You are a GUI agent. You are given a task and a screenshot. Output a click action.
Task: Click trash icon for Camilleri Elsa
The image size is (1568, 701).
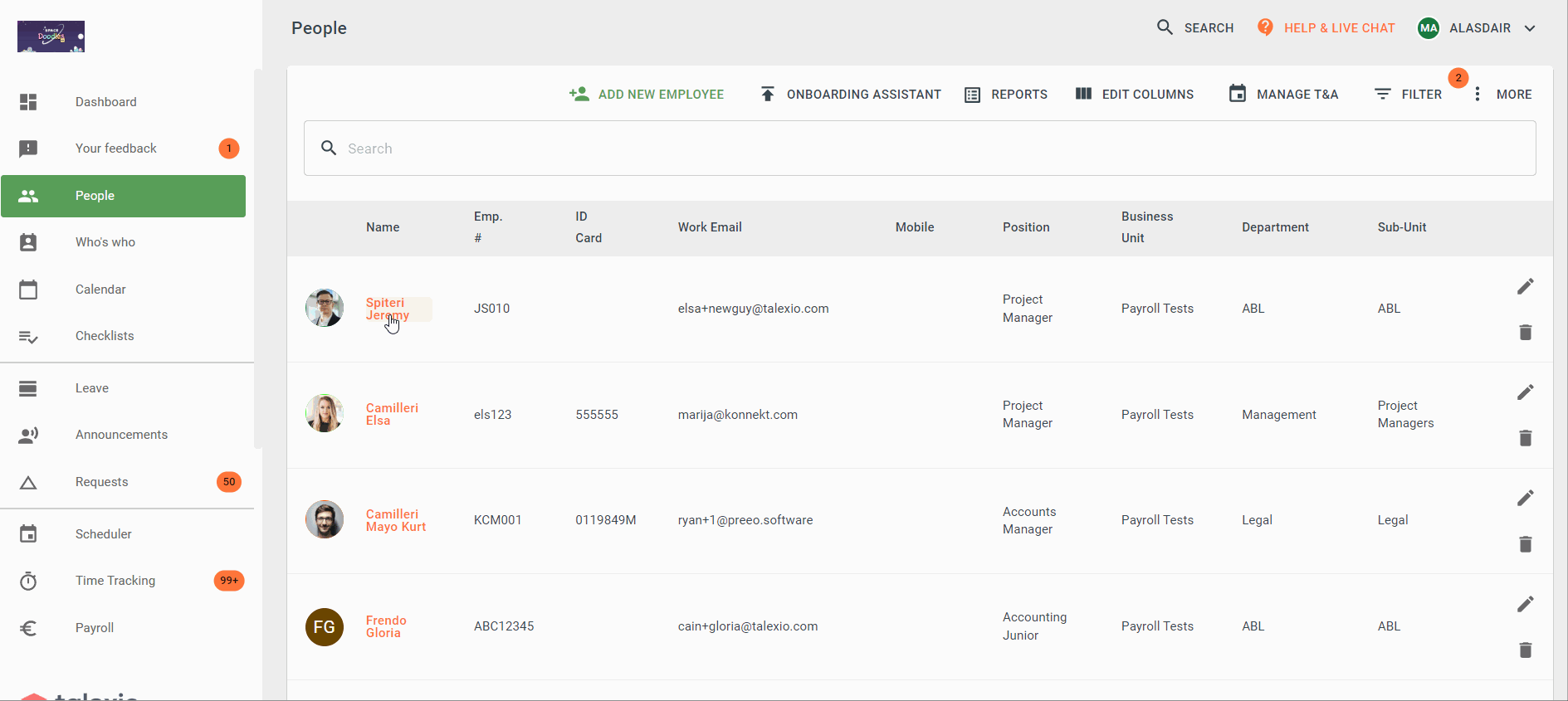[x=1526, y=438]
